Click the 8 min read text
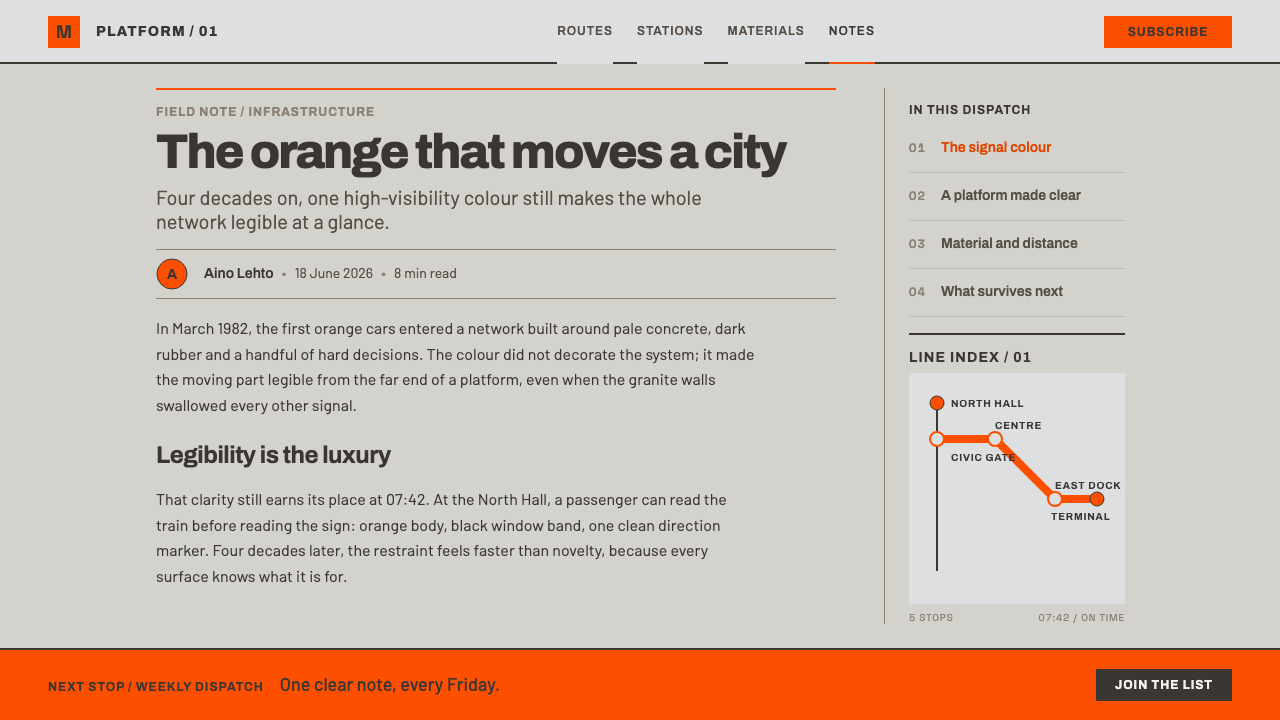Viewport: 1280px width, 720px height. (425, 274)
